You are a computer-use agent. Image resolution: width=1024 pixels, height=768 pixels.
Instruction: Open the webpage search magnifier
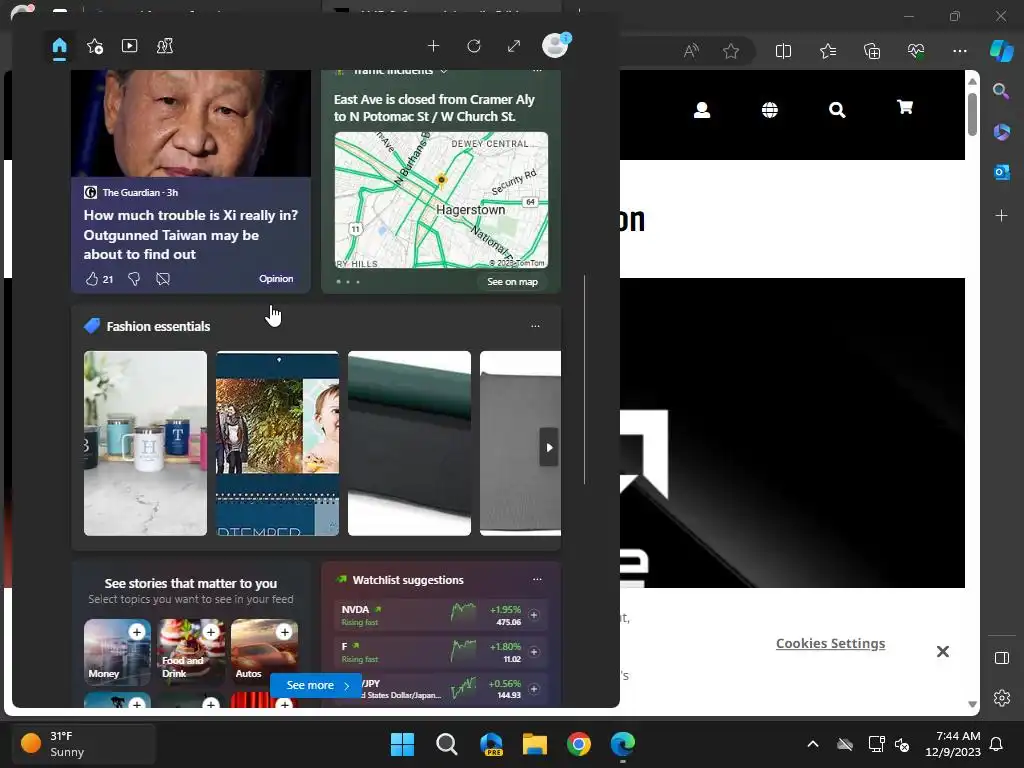tap(837, 110)
